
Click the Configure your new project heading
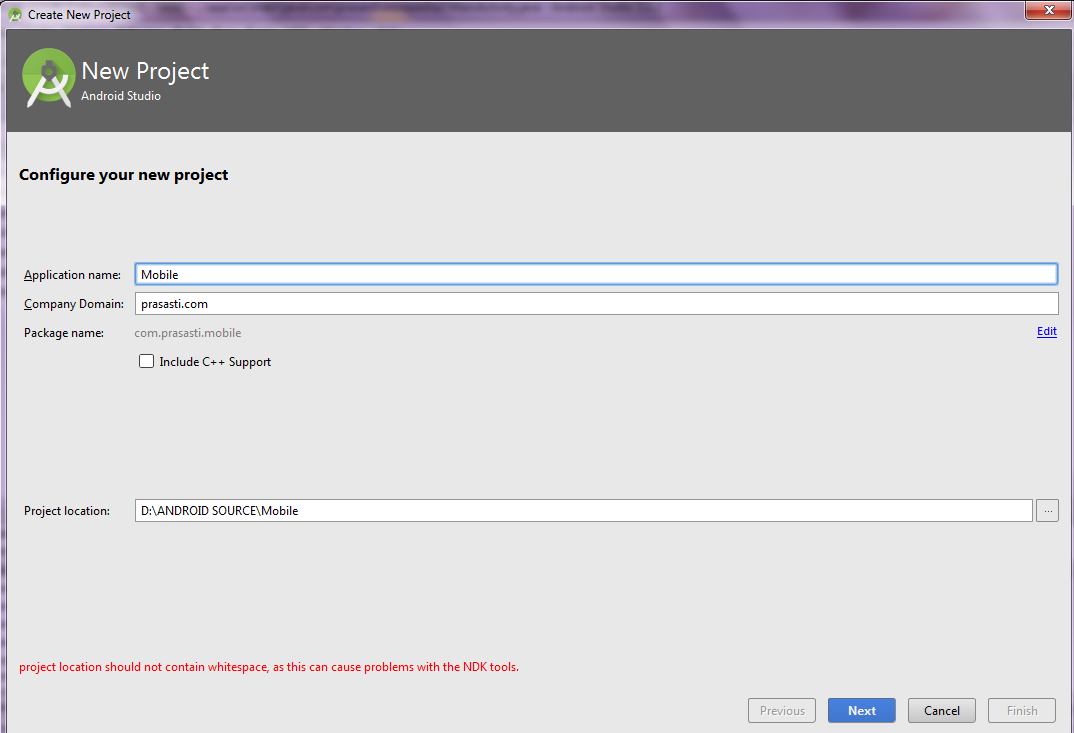tap(123, 174)
